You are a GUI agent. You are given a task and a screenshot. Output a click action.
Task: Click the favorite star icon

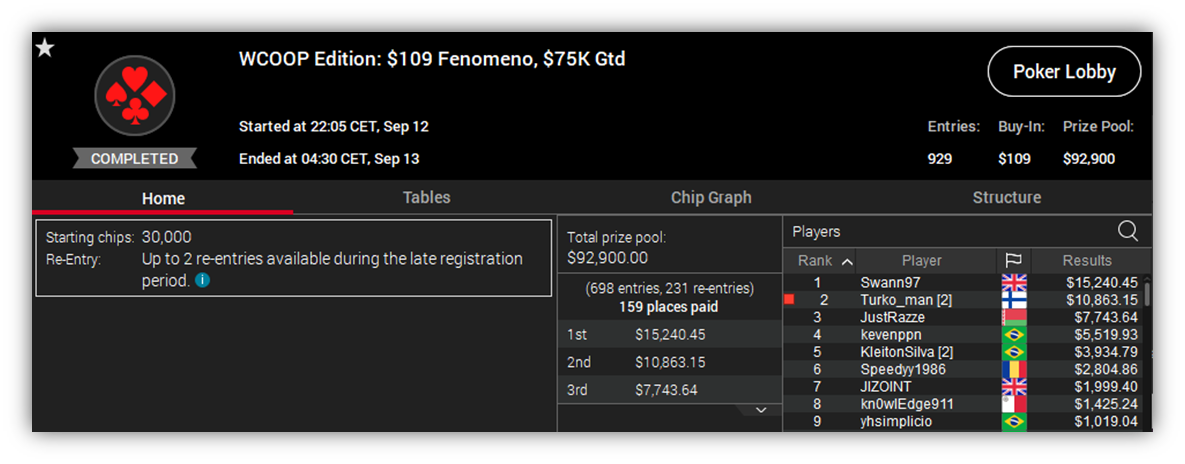pos(45,48)
